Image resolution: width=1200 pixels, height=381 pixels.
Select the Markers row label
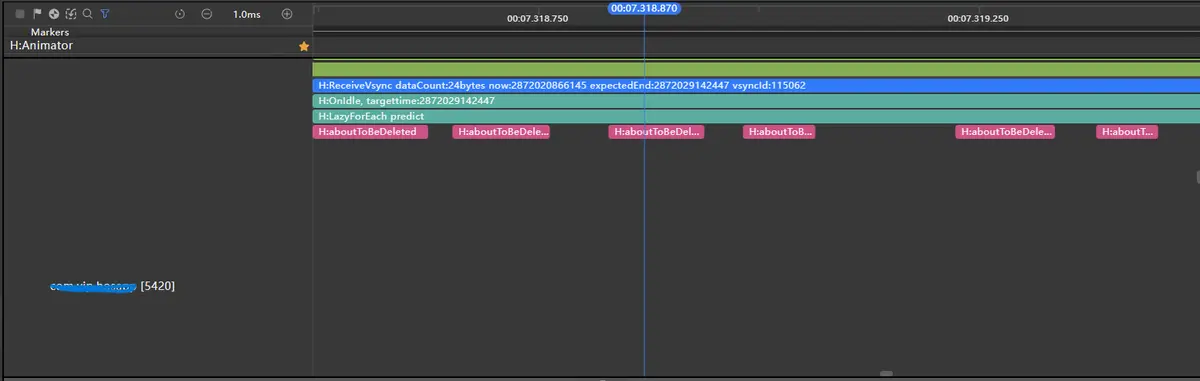[49, 32]
